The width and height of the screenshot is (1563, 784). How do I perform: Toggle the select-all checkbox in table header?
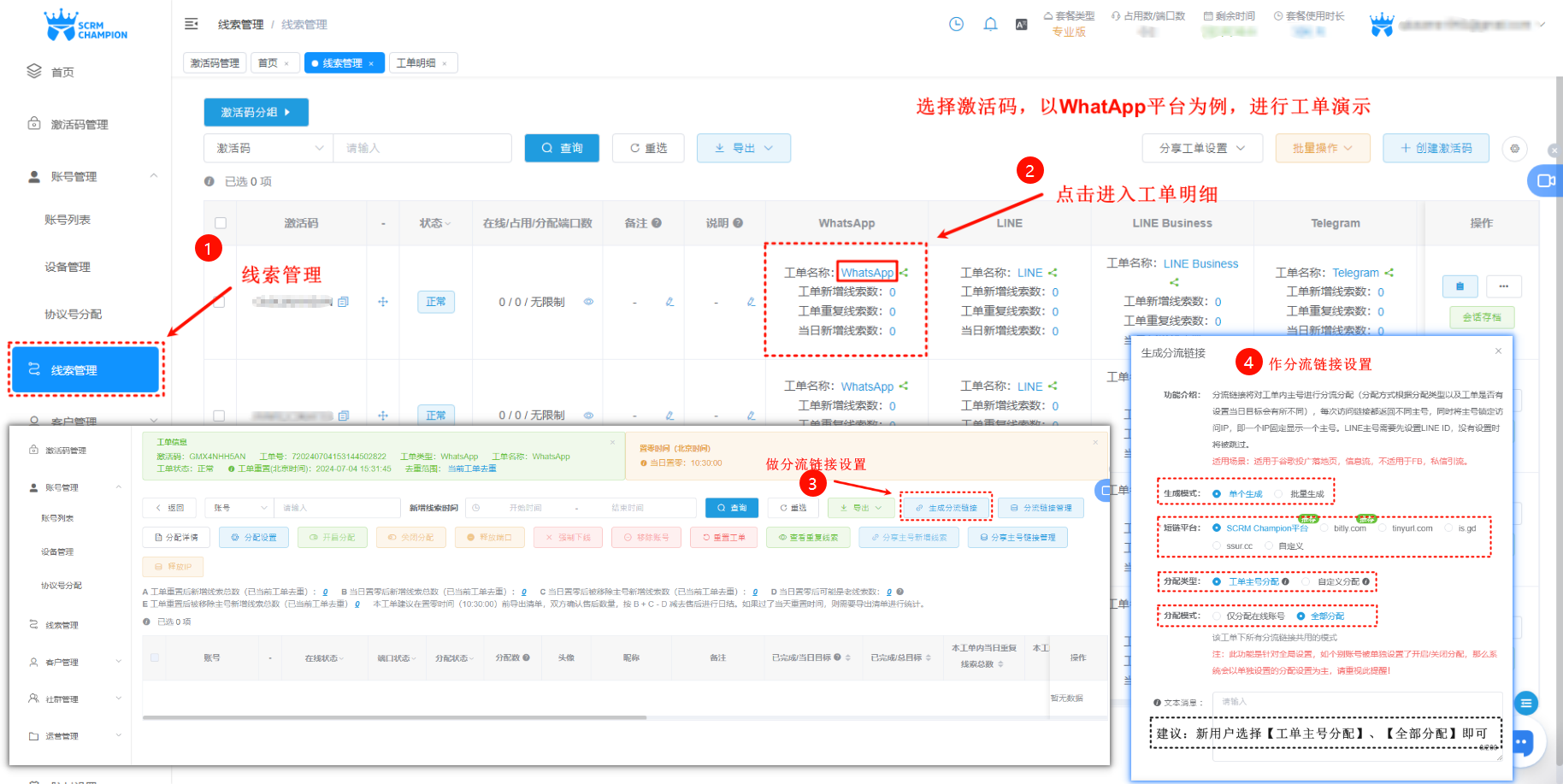click(221, 223)
